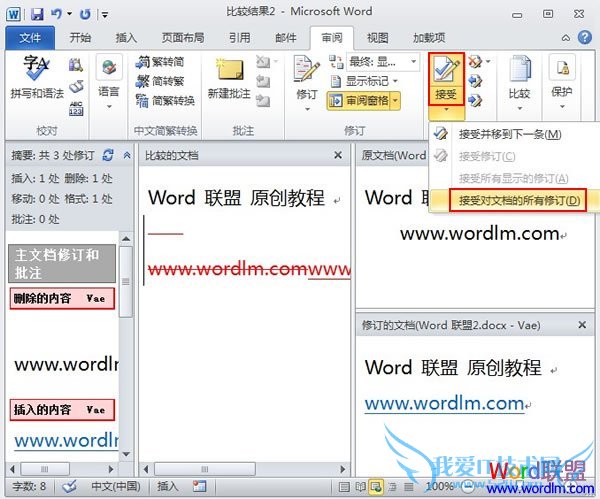The image size is (600, 499).
Task: Open the Reviewing Pane dropdown arrow
Action: 396,101
